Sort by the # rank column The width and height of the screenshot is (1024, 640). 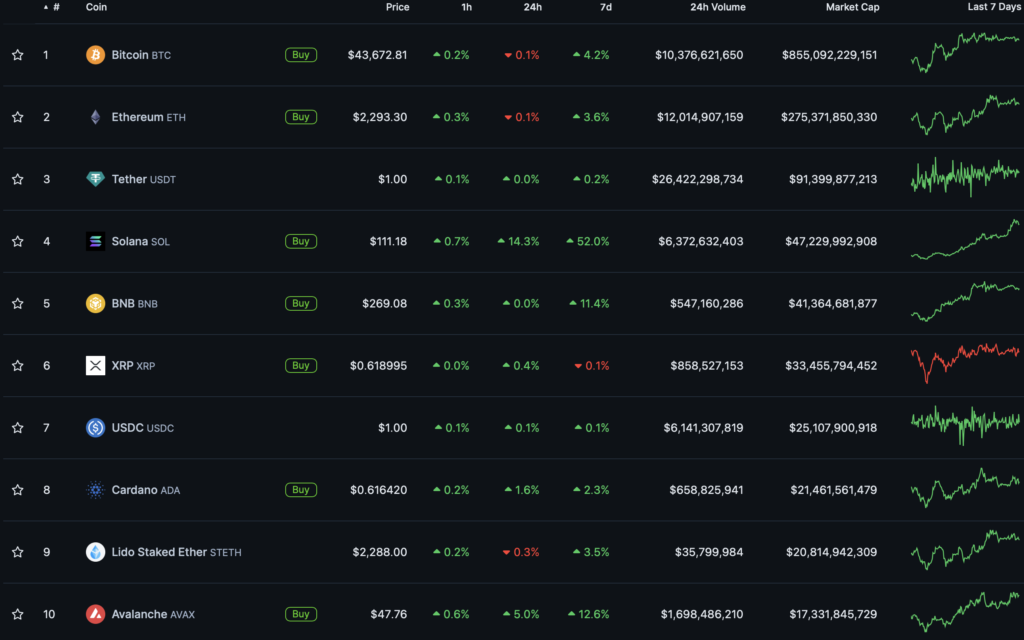point(55,7)
